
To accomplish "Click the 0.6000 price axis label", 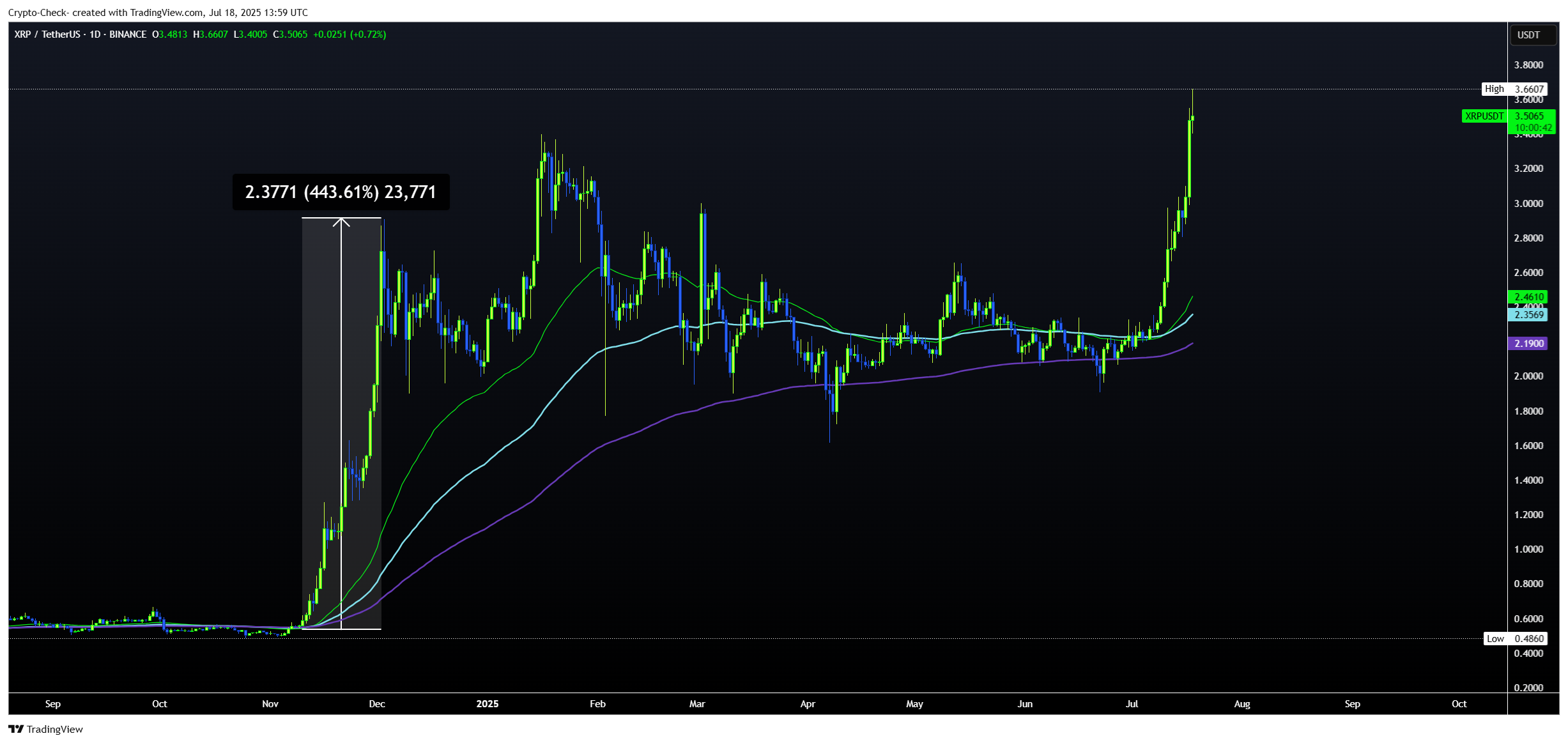I will [x=1529, y=618].
